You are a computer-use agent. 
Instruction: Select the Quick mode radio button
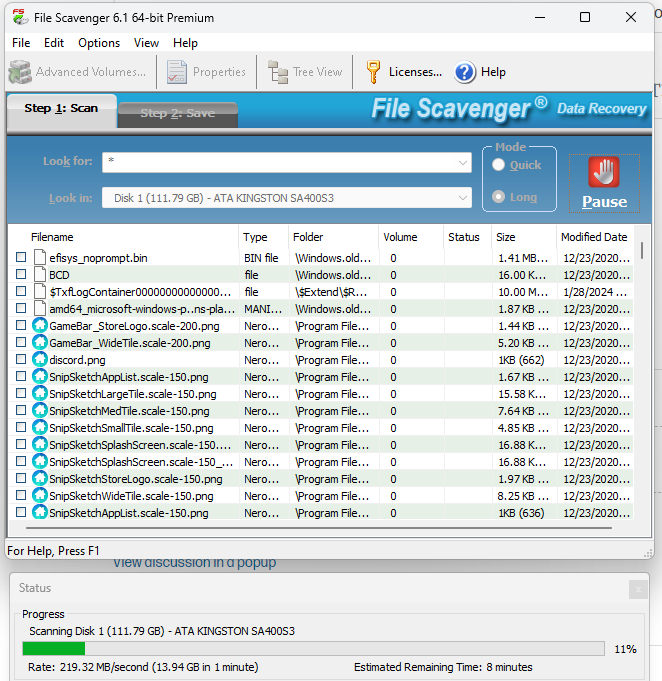coord(498,165)
